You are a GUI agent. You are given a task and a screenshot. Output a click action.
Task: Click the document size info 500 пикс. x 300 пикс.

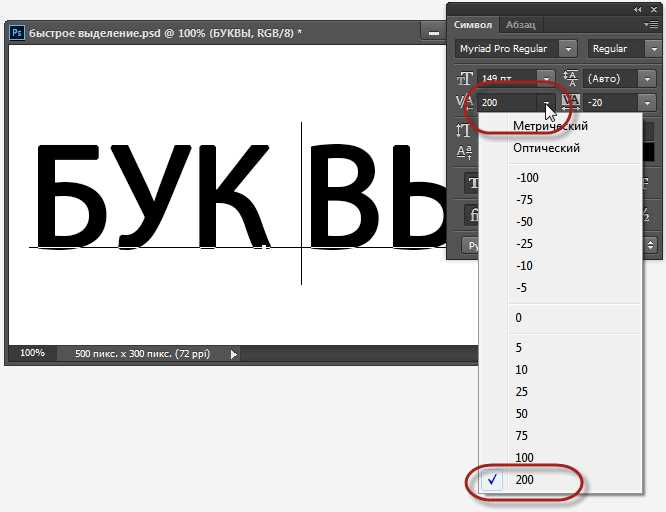click(142, 354)
